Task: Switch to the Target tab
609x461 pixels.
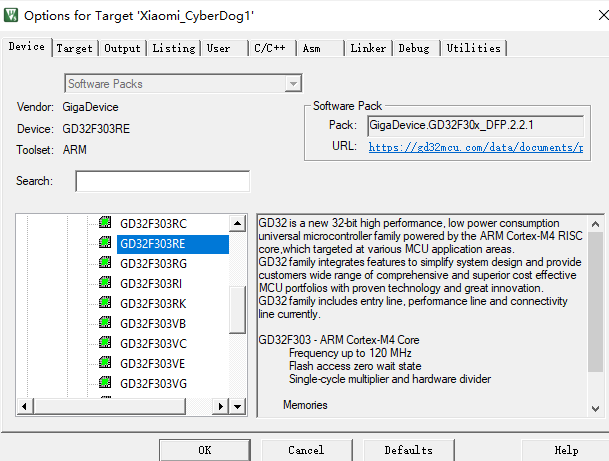Action: tap(75, 49)
